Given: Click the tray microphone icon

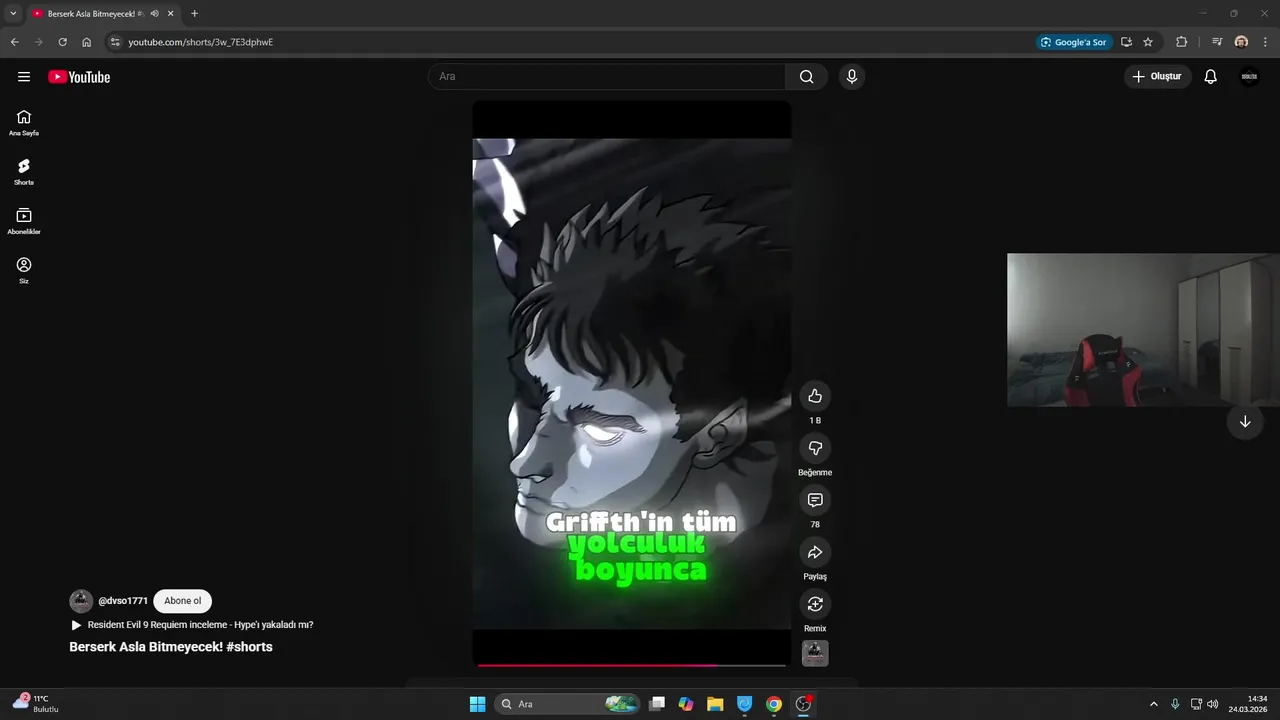Looking at the screenshot, I should click(1175, 704).
